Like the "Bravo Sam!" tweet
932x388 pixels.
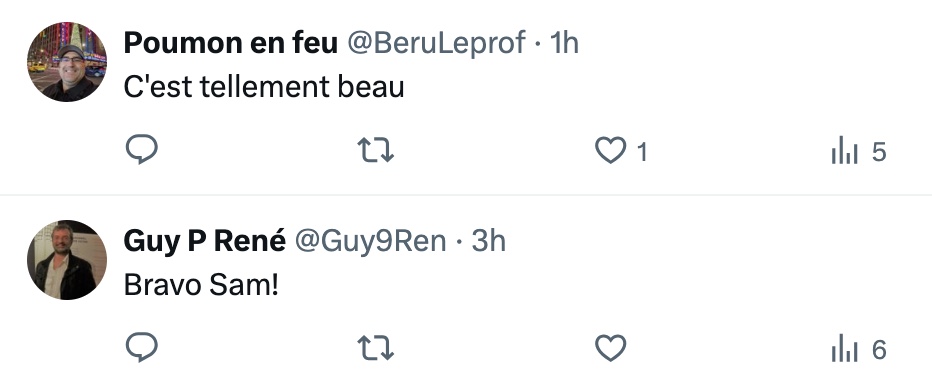coord(610,348)
